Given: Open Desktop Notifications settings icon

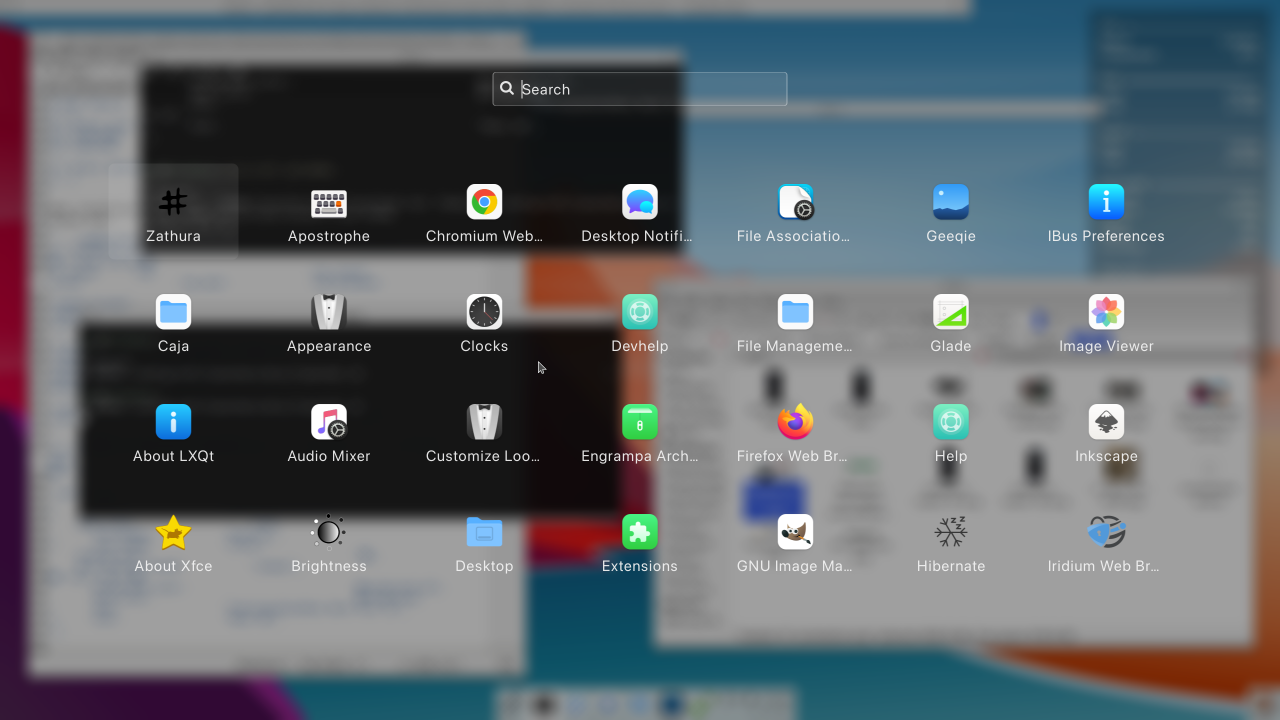Looking at the screenshot, I should click(x=640, y=202).
